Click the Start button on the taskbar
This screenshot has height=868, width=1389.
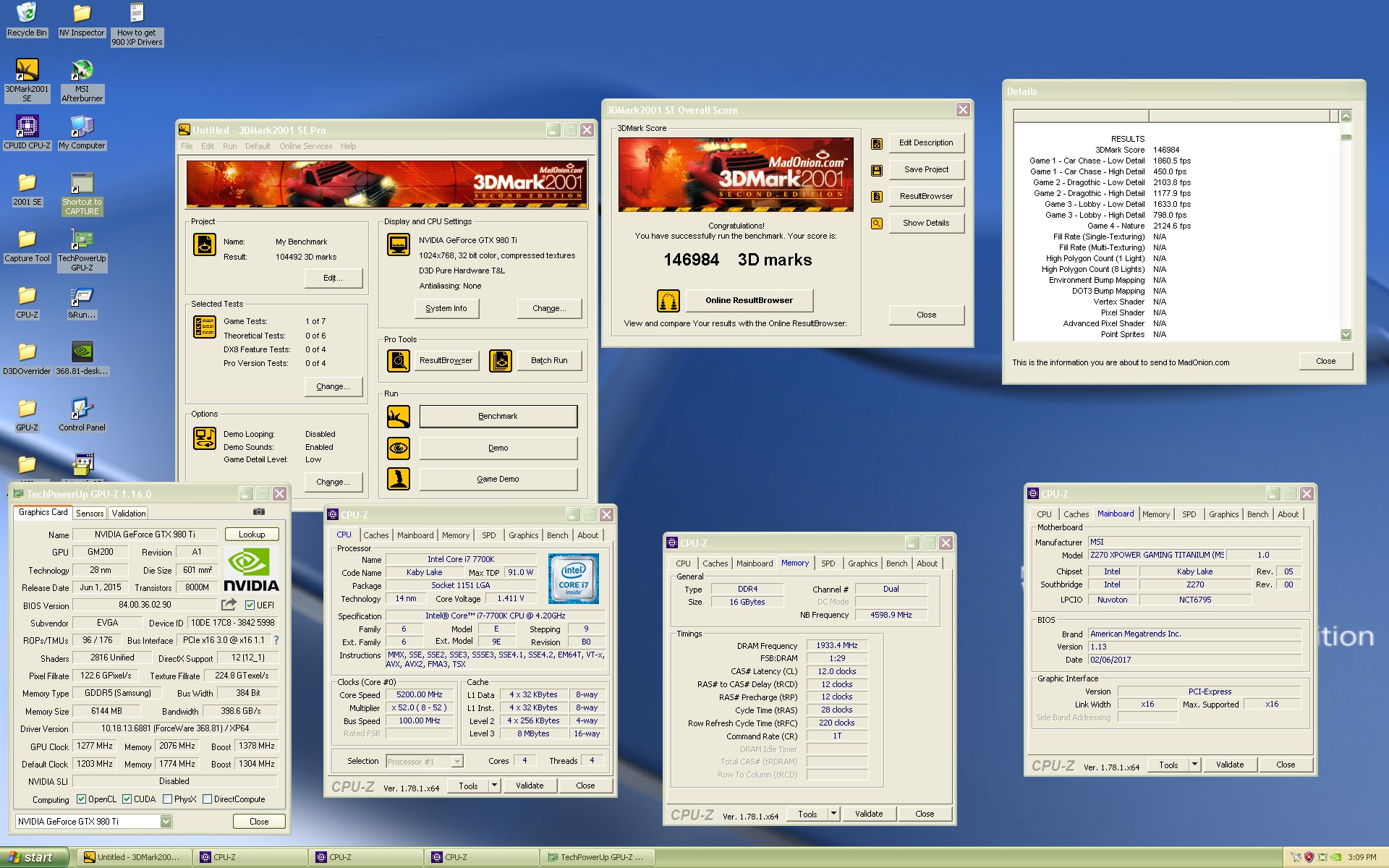(x=34, y=857)
